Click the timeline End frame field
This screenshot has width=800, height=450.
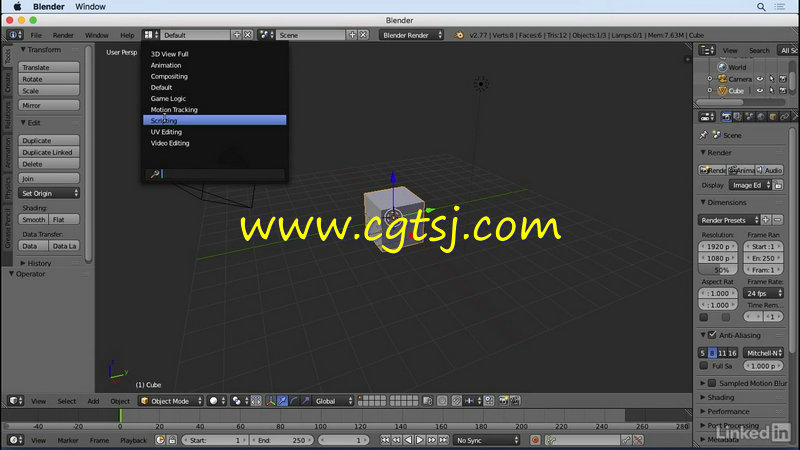pos(282,440)
